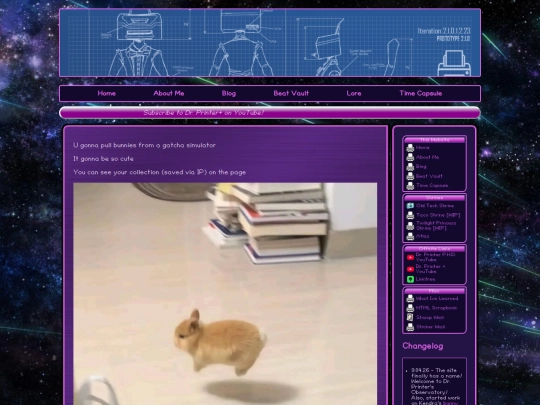540x405 pixels.
Task: Open Time Capsule in the top navigation bar
Action: point(420,93)
